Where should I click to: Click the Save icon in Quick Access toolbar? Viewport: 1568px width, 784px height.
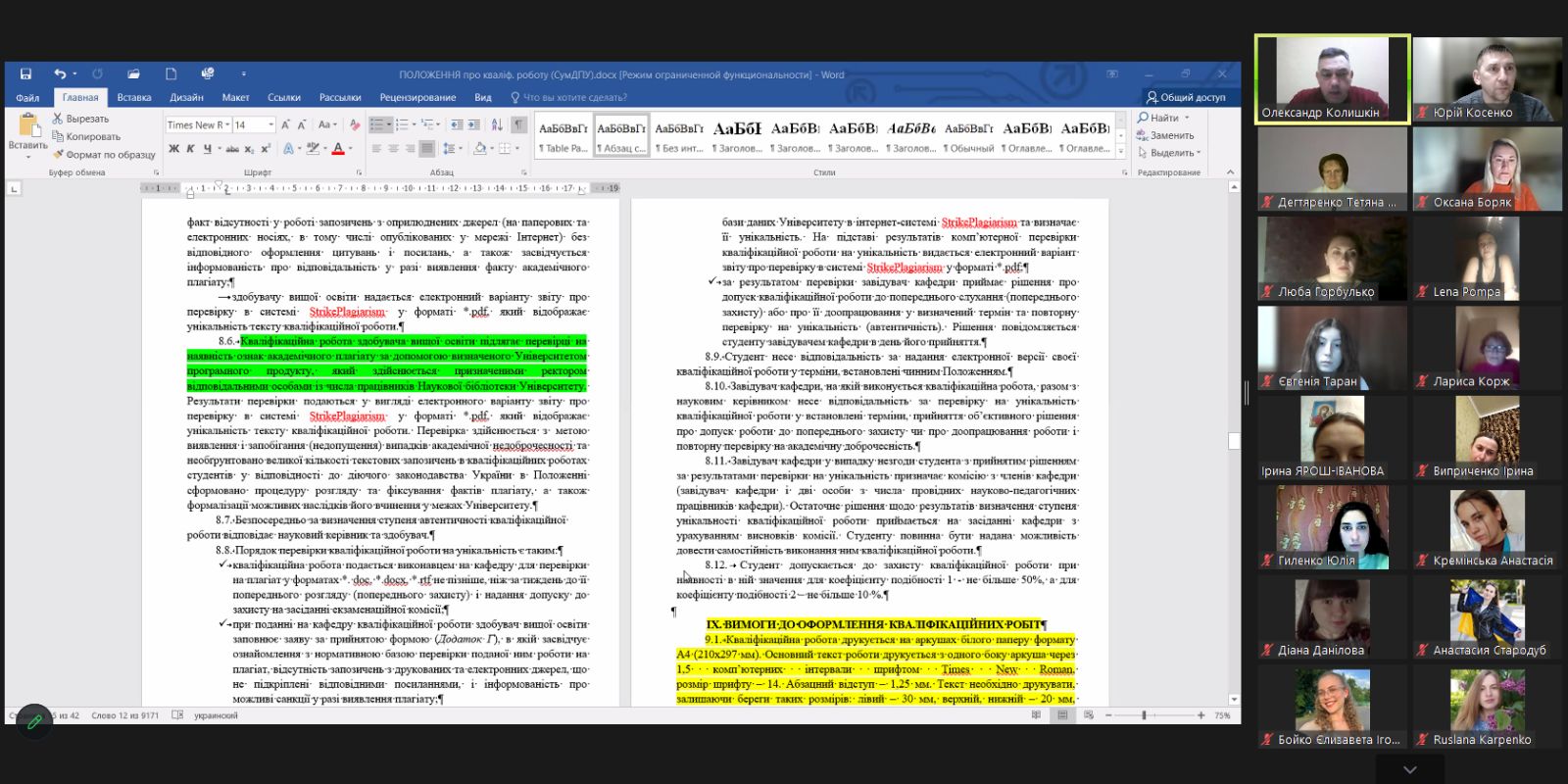[x=25, y=73]
